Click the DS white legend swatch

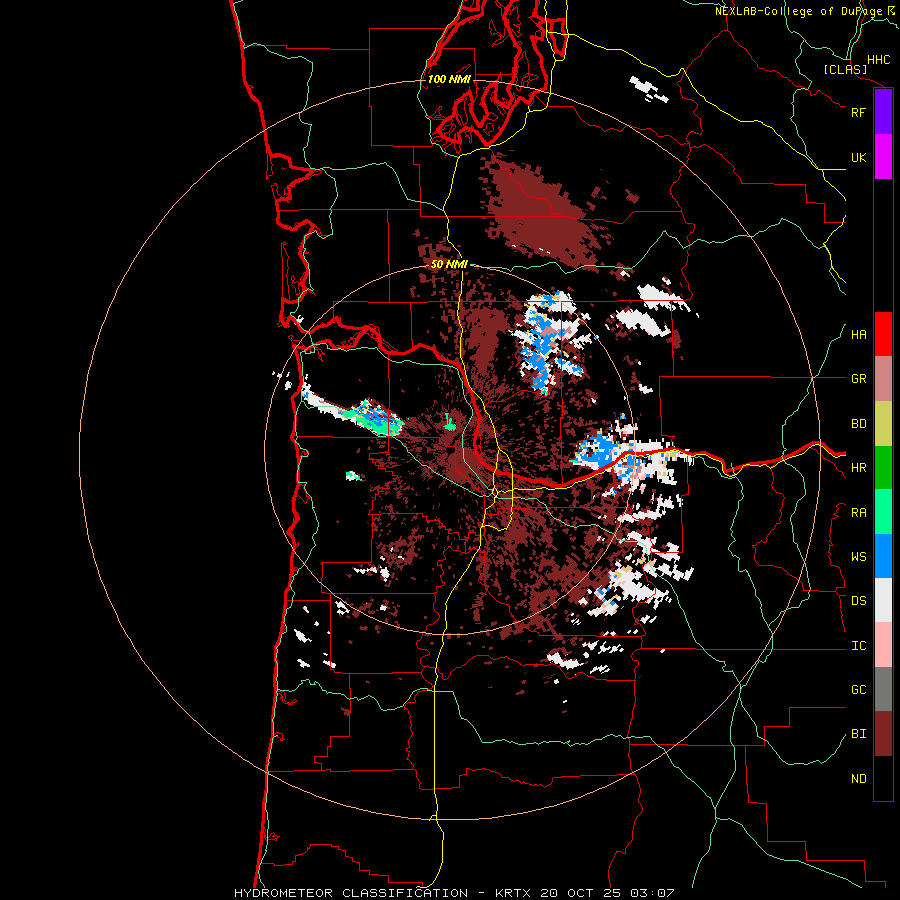coord(883,600)
